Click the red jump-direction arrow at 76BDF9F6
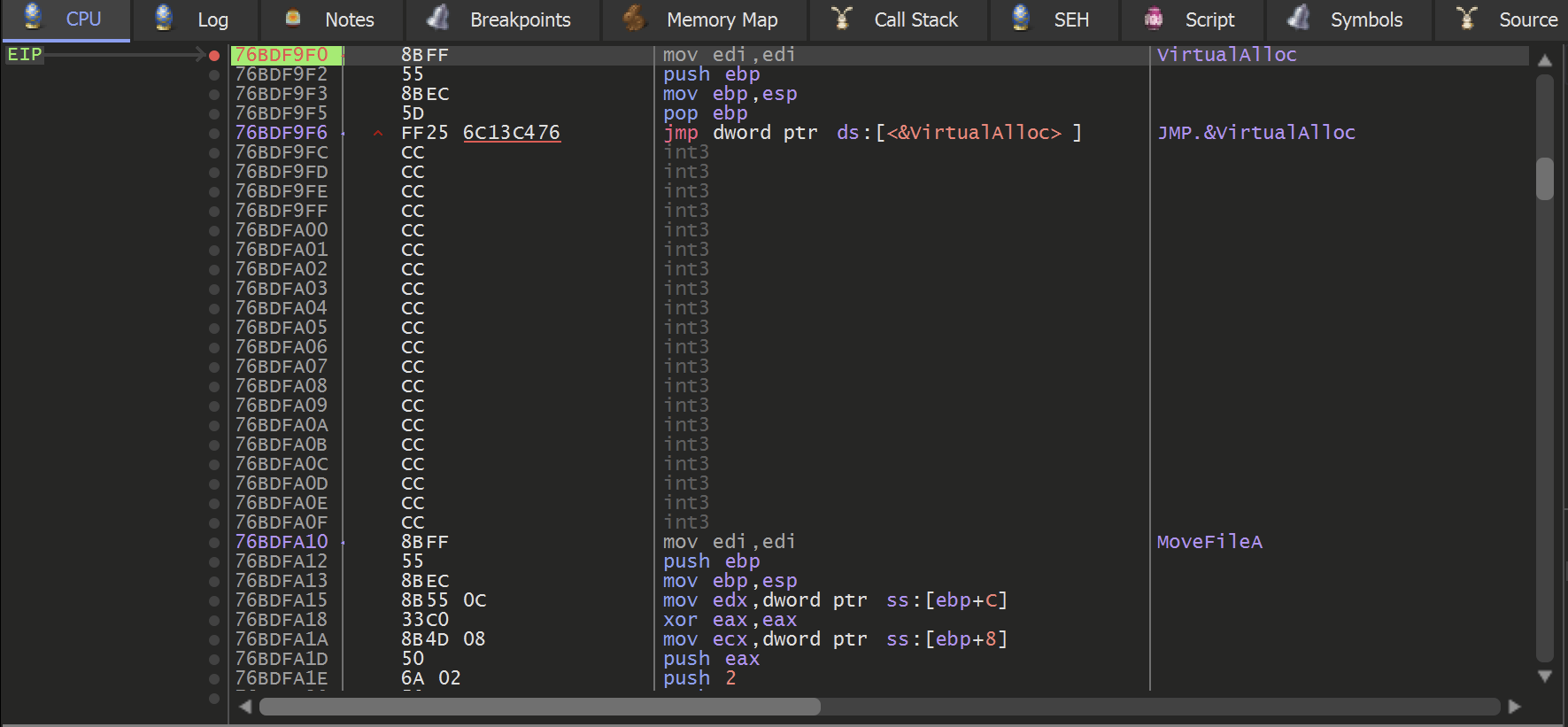 378,134
